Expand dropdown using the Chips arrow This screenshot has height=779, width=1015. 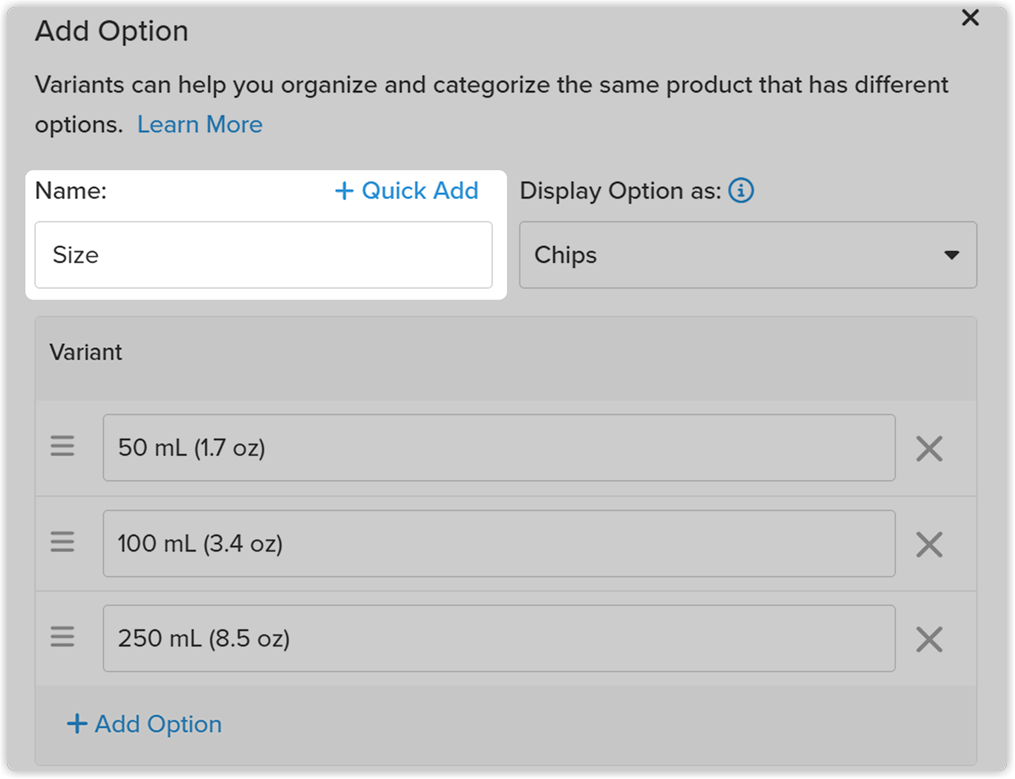tap(951, 255)
